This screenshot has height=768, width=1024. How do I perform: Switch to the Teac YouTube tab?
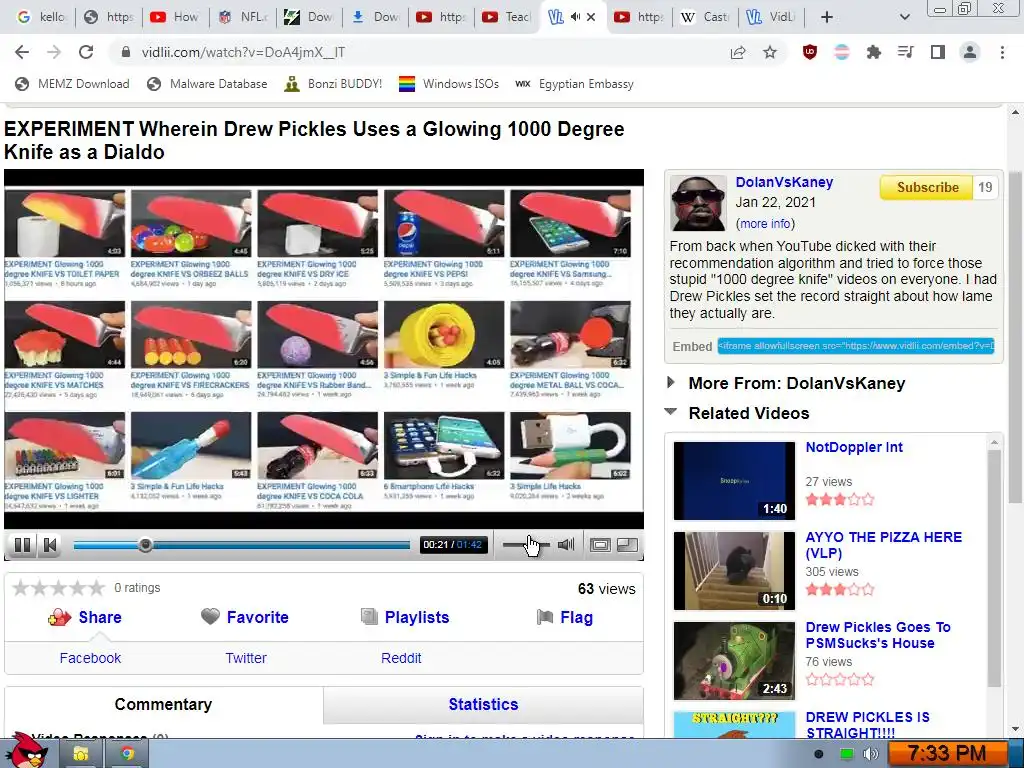(x=507, y=17)
